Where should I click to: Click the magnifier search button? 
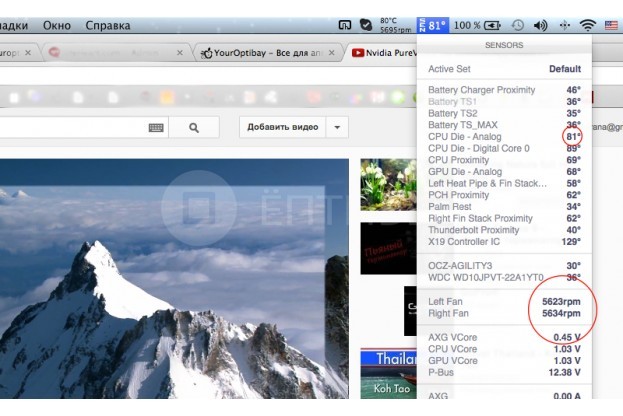pyautogui.click(x=194, y=128)
